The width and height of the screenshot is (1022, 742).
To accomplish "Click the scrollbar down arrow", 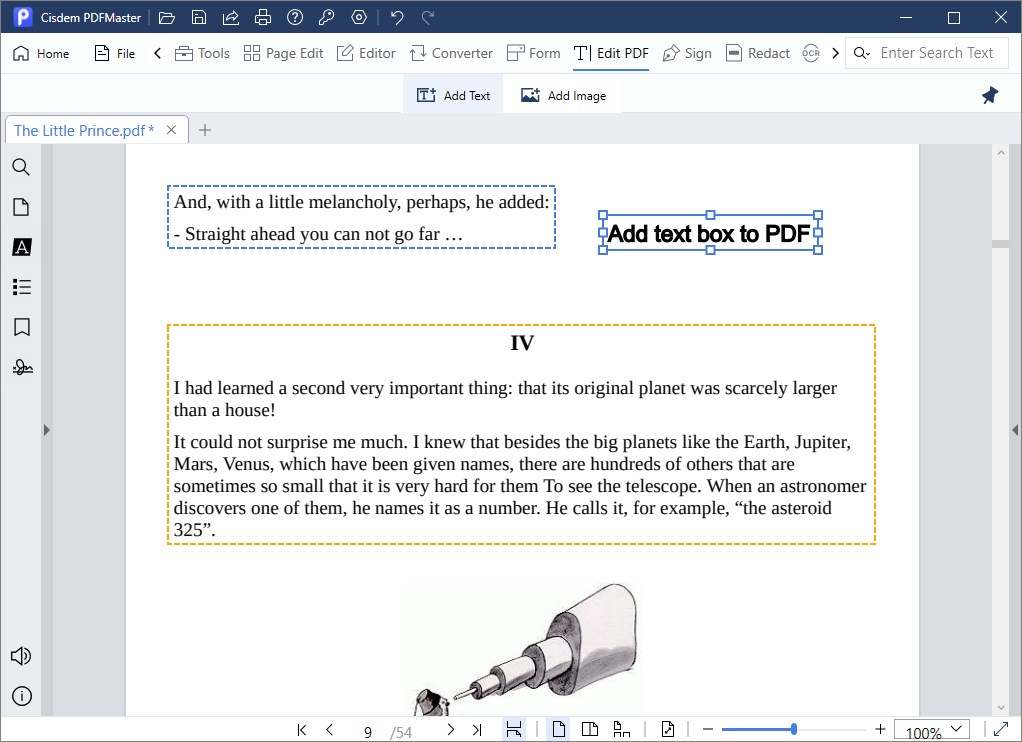I will [x=1001, y=707].
